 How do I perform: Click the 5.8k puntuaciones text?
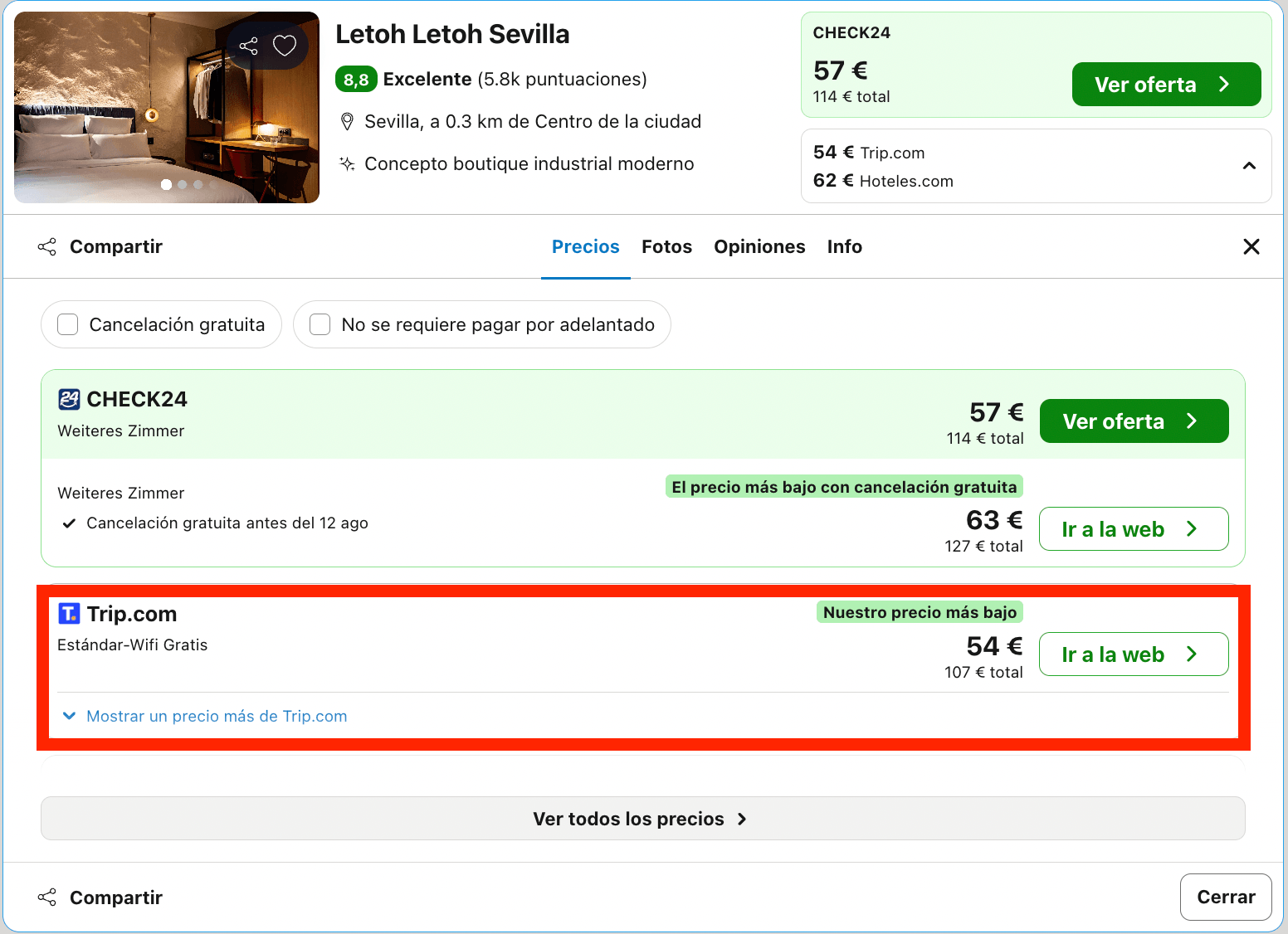coord(562,80)
